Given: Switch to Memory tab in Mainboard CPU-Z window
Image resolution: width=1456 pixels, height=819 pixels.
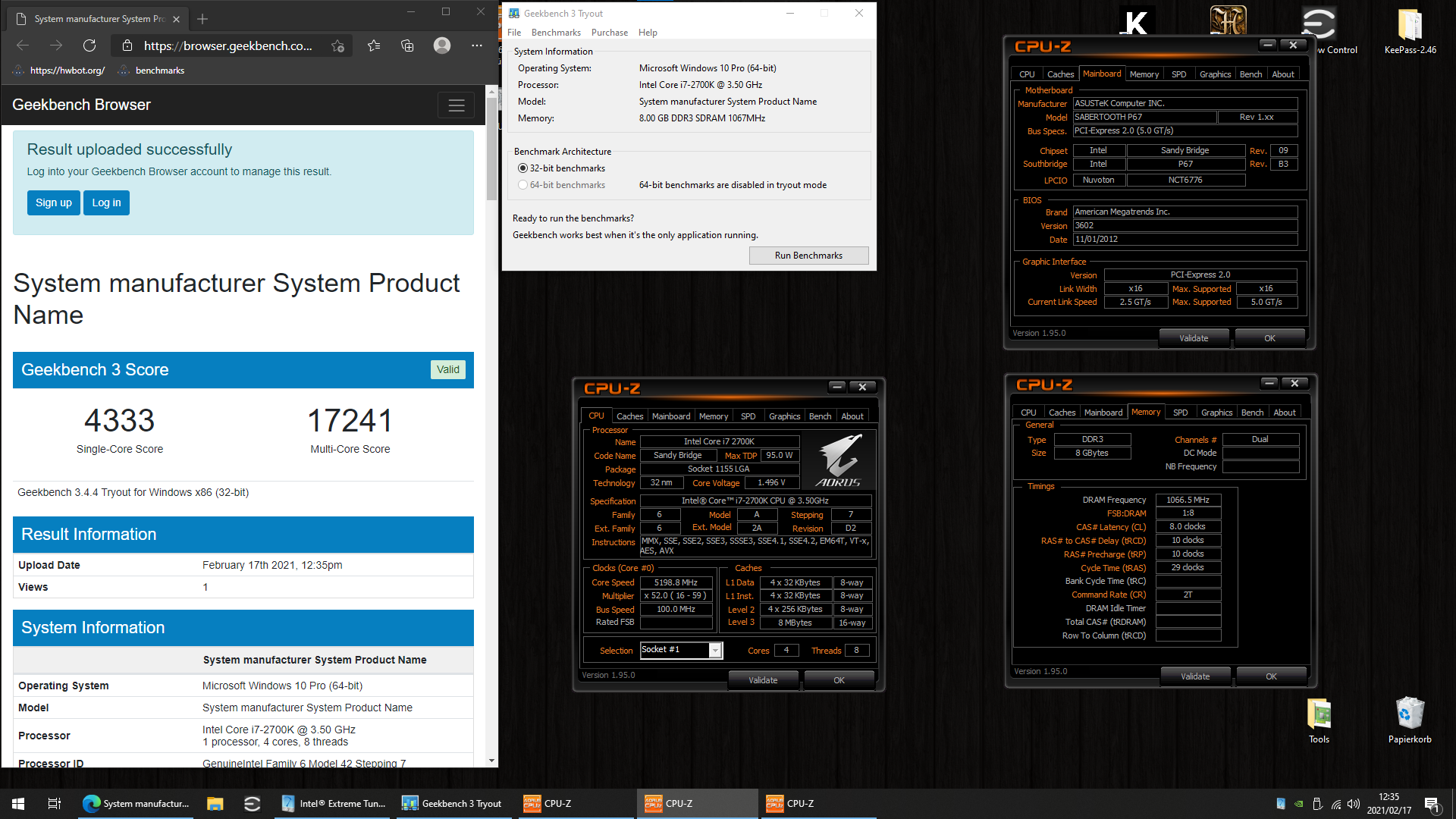Looking at the screenshot, I should coord(1144,74).
